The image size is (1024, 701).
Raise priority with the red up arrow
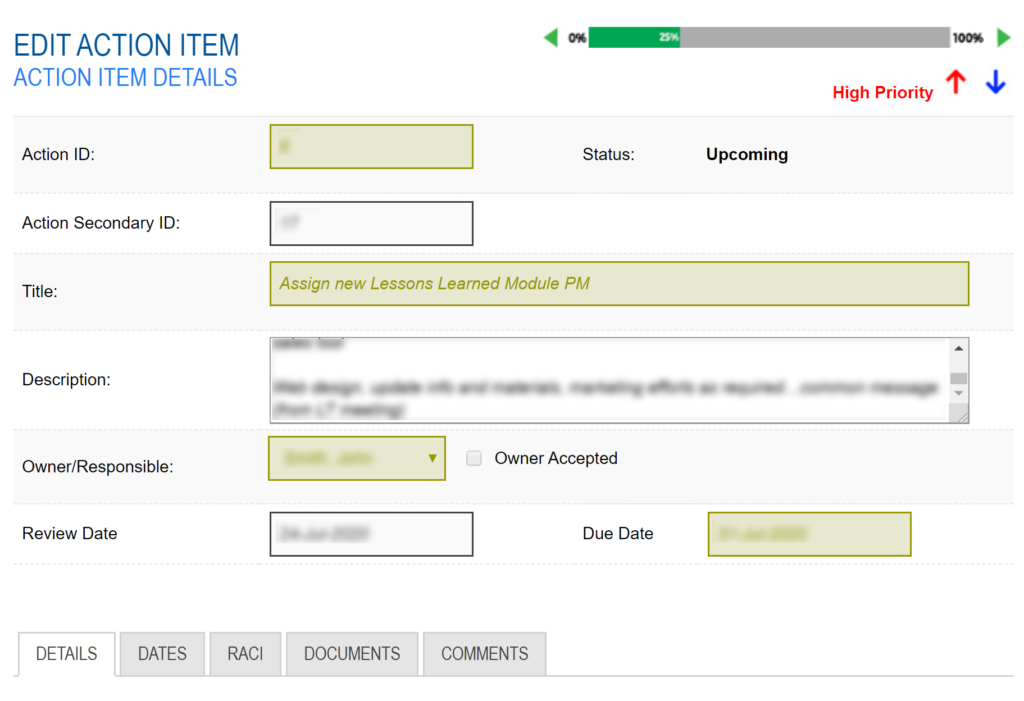point(956,82)
